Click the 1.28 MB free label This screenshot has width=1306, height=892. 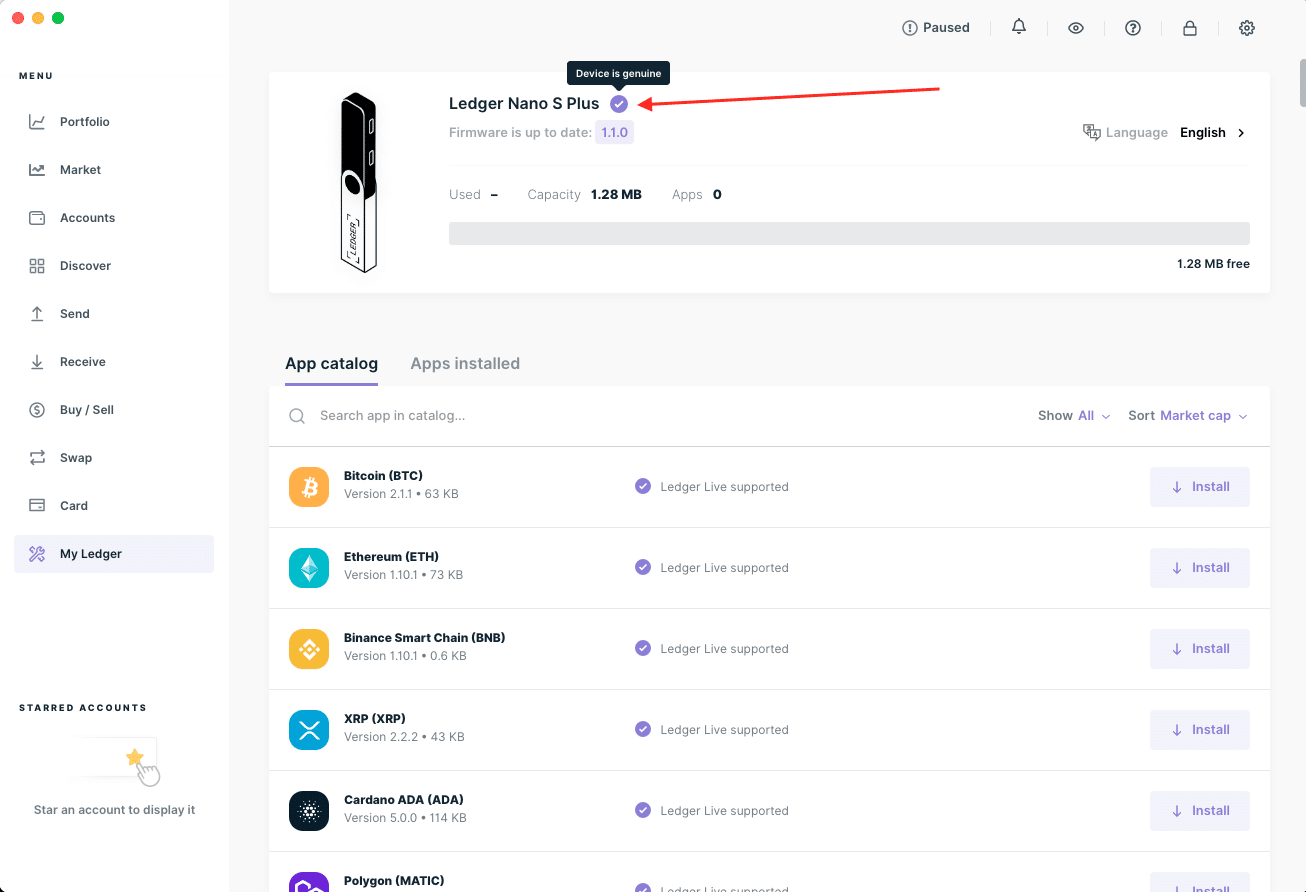(x=1213, y=264)
